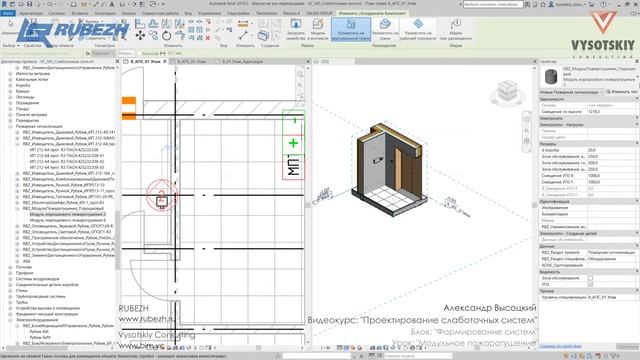Activate Place on Vertical Face

(351, 29)
